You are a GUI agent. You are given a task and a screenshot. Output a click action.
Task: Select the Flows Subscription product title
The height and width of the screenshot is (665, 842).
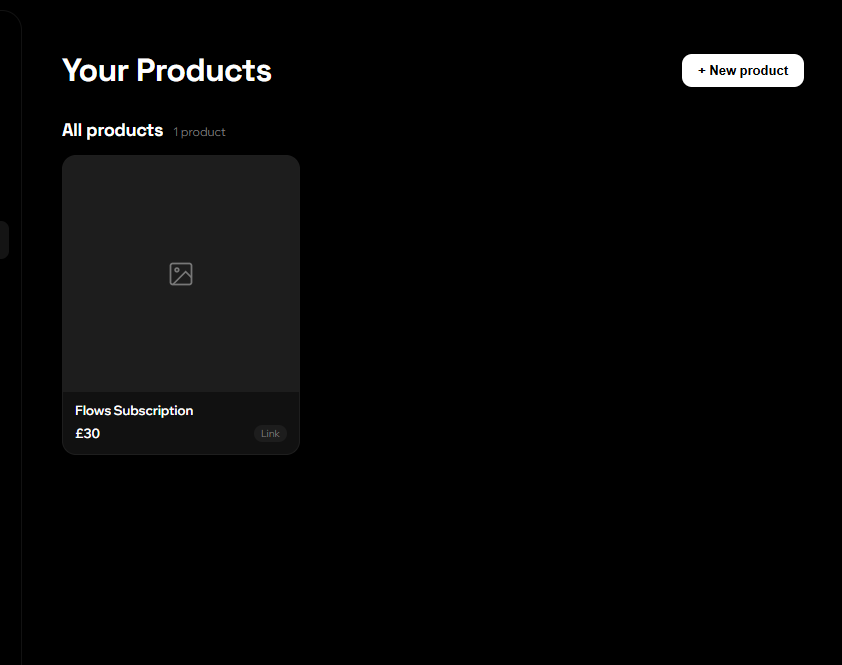(134, 410)
